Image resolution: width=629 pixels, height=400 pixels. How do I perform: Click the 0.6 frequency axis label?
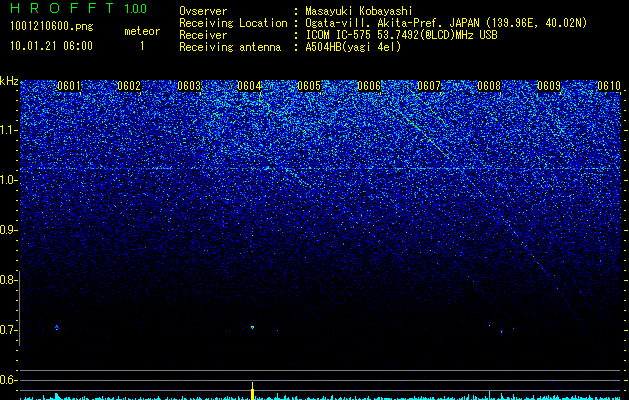9,380
